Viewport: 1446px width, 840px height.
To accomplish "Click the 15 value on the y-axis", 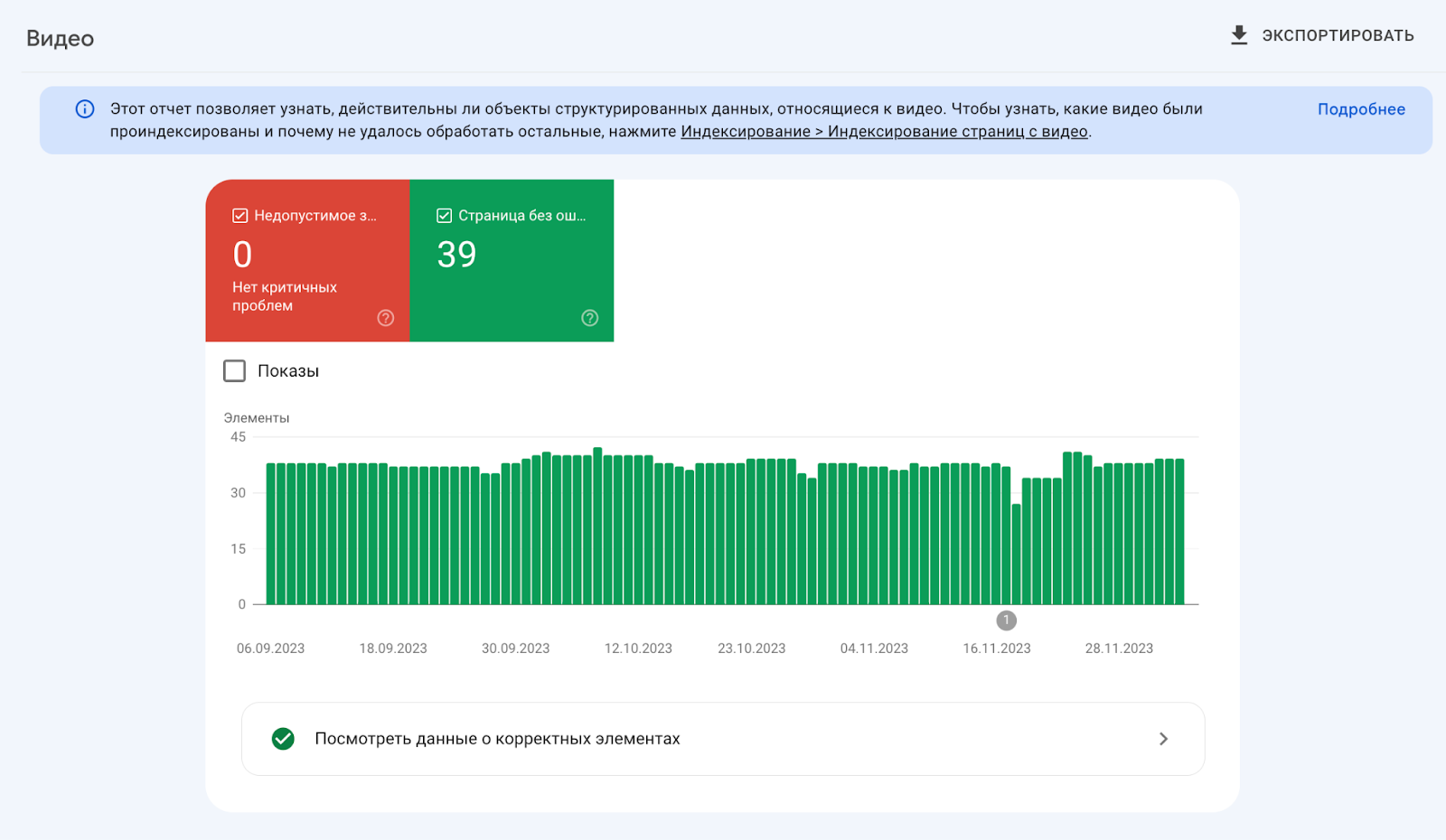I will coord(238,549).
